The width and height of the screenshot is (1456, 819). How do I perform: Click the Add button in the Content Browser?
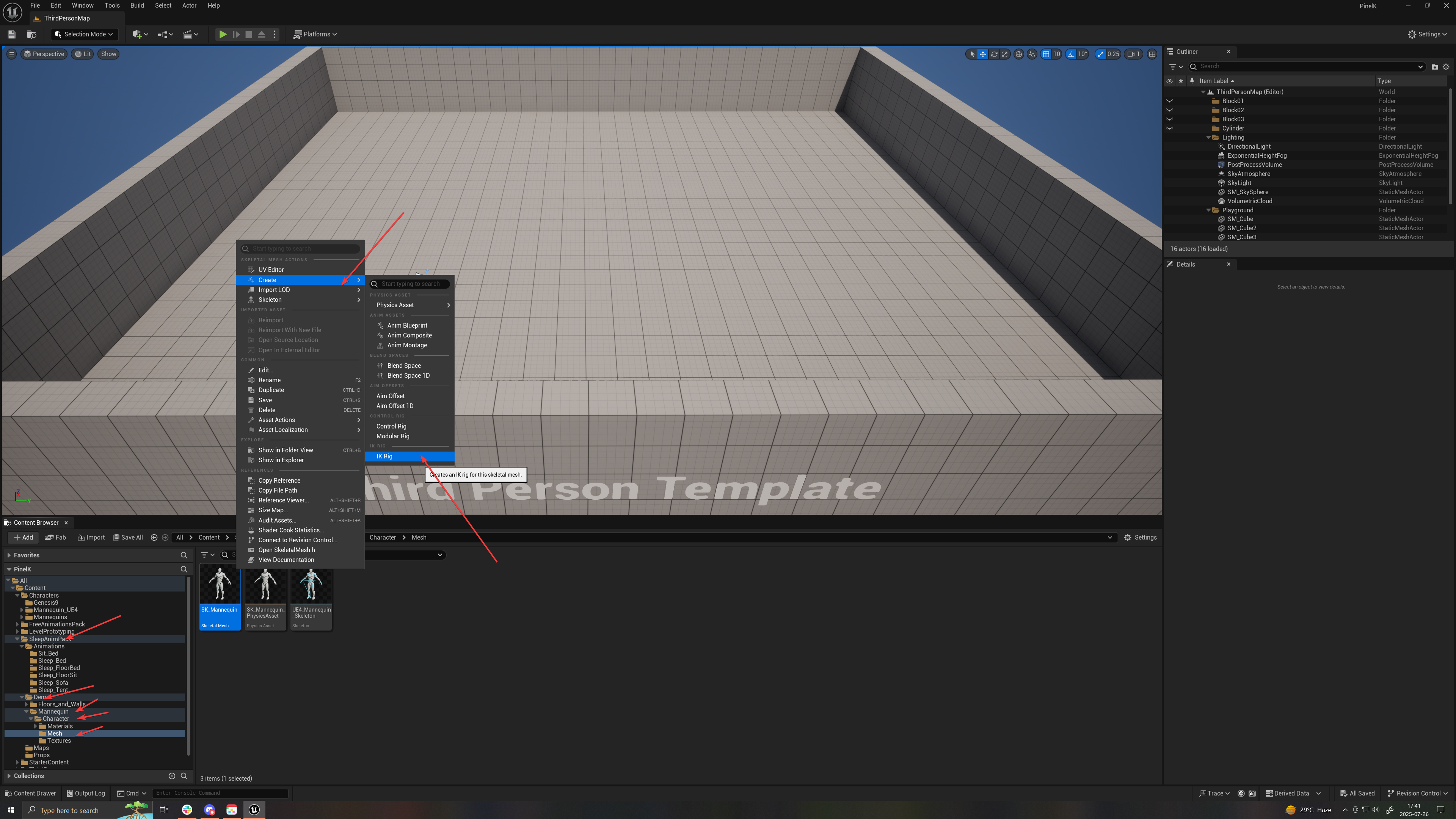click(23, 538)
